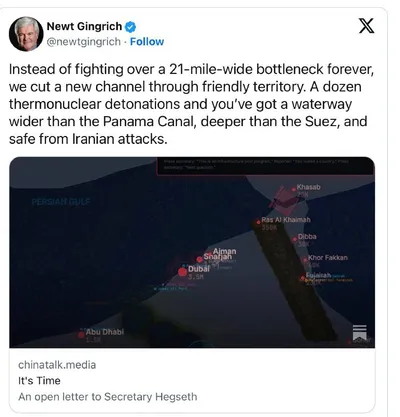Click the Newt Gingrich display name

84,26
